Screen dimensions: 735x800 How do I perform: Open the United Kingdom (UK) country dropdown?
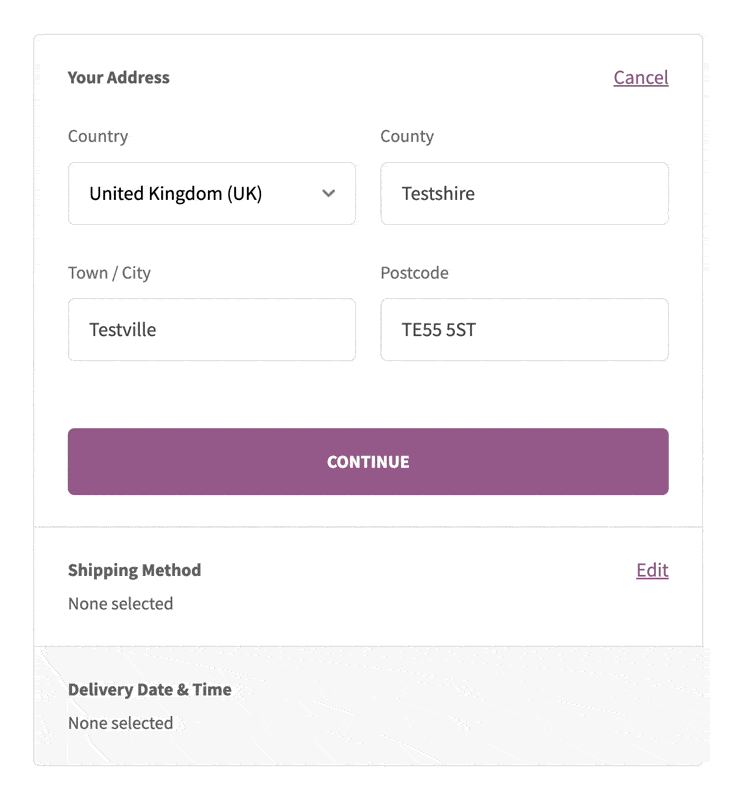coord(212,193)
